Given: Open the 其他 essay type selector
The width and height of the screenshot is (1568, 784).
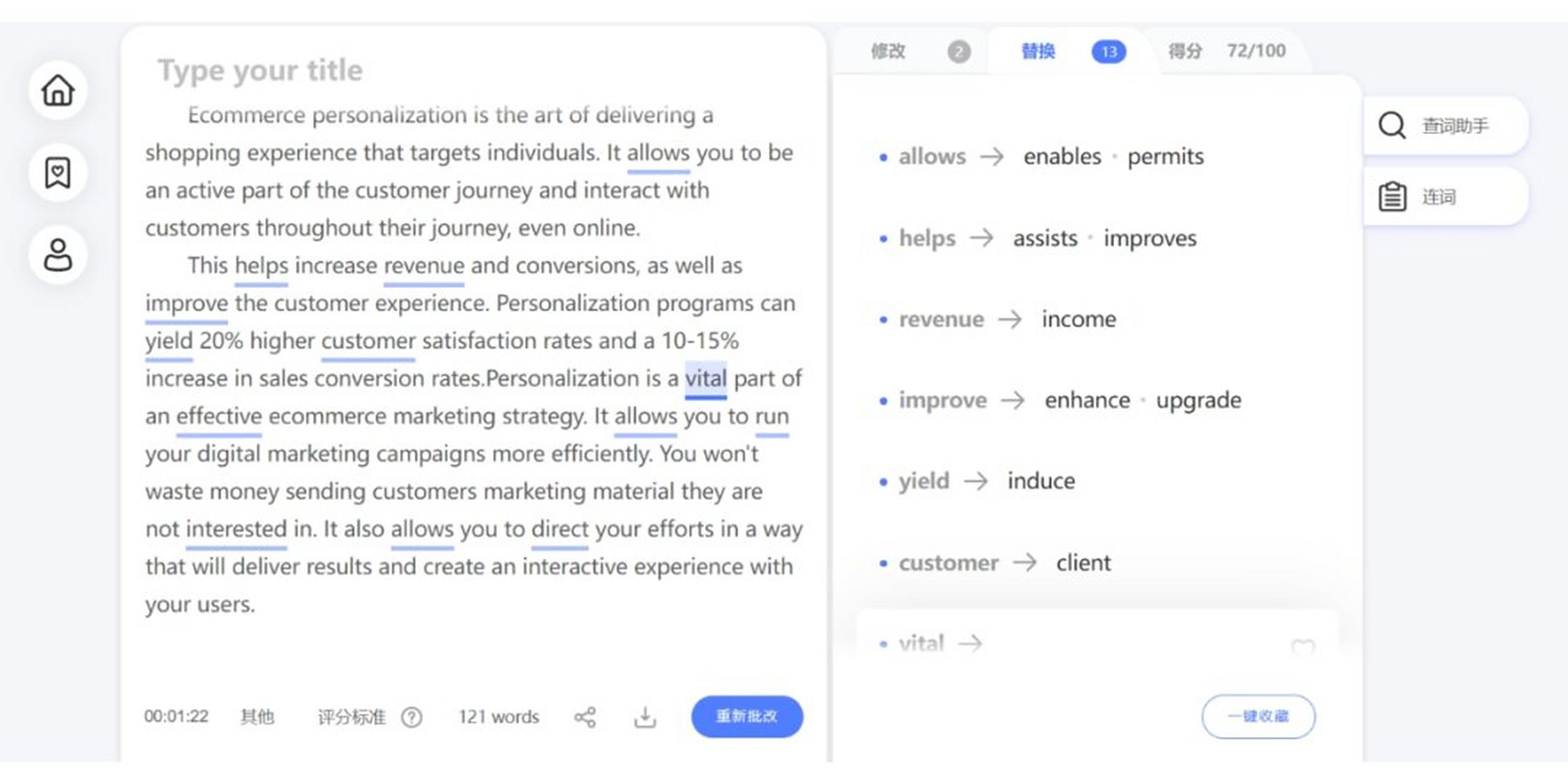Looking at the screenshot, I should coord(257,717).
